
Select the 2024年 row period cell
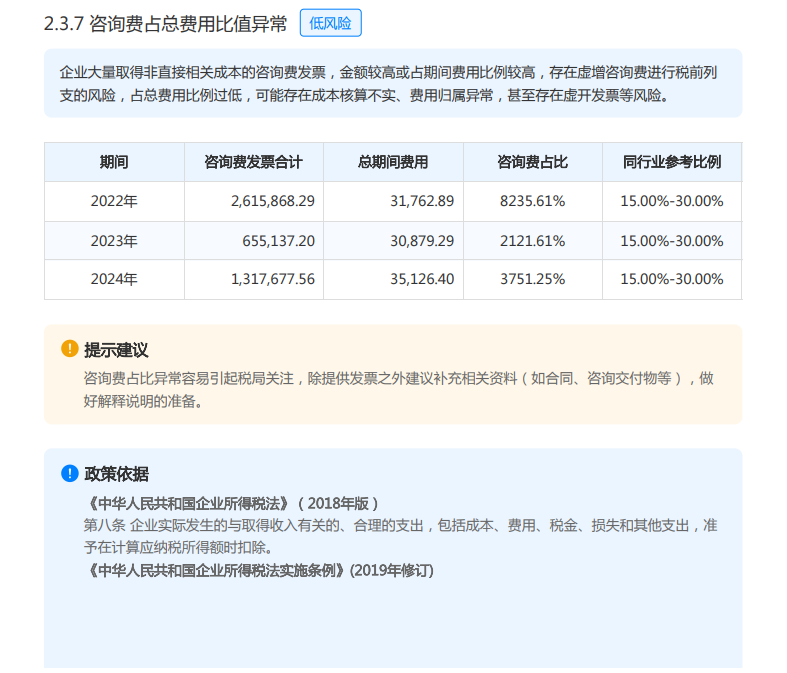(114, 280)
